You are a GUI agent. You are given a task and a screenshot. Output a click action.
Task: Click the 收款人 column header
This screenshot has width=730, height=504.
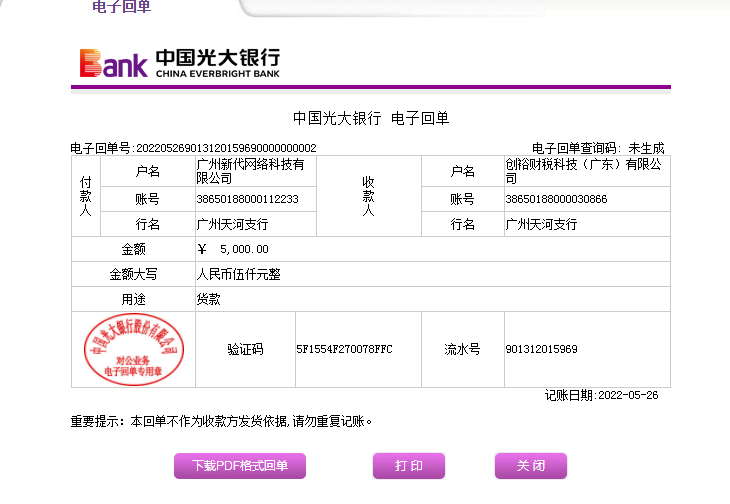(368, 196)
